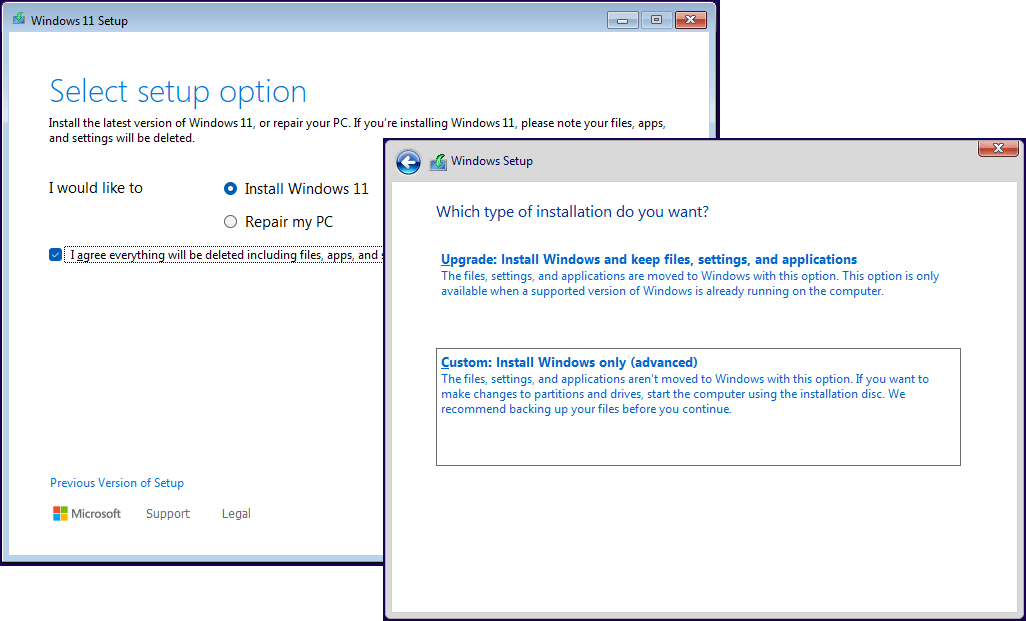Uncheck the 'I agree everything will be deleted' checkbox

55,254
